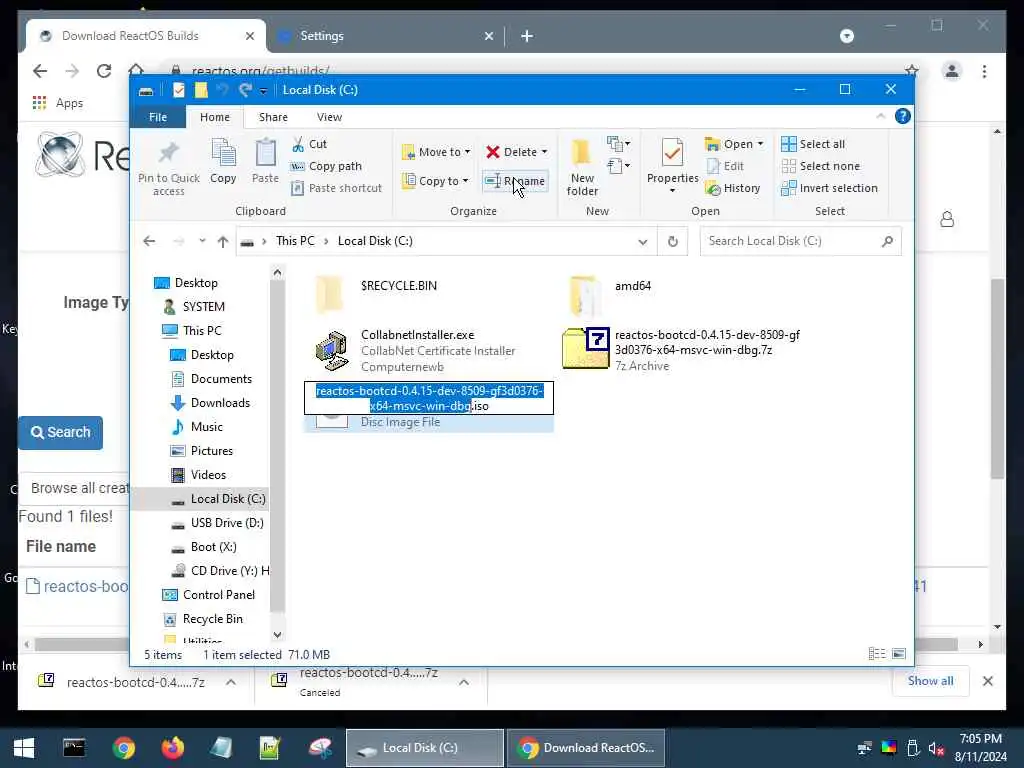Click Select all in ribbon

pyautogui.click(x=813, y=144)
